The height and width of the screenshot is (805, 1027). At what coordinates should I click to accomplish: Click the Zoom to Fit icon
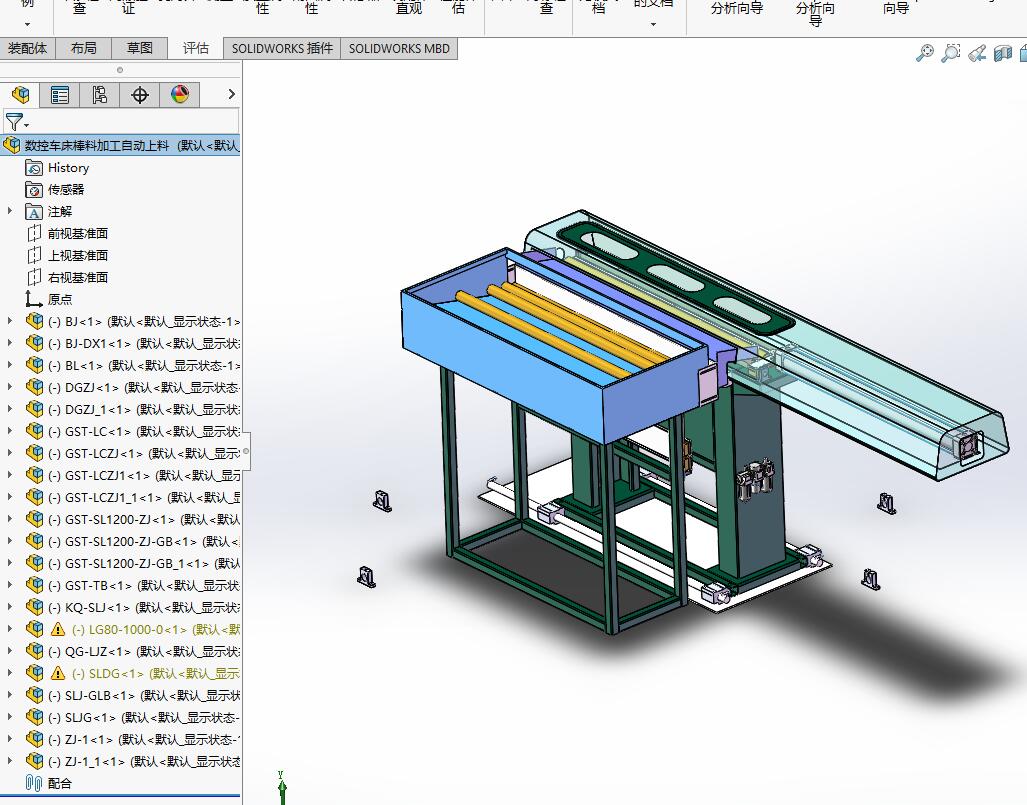coord(925,52)
